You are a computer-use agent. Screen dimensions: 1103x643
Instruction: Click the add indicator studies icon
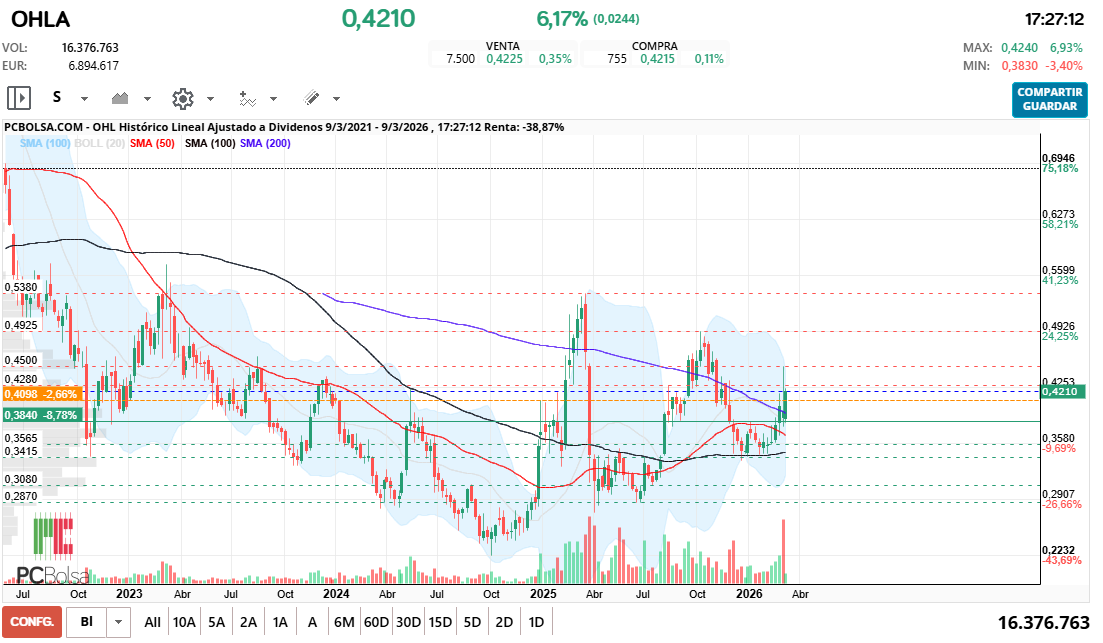(x=247, y=98)
